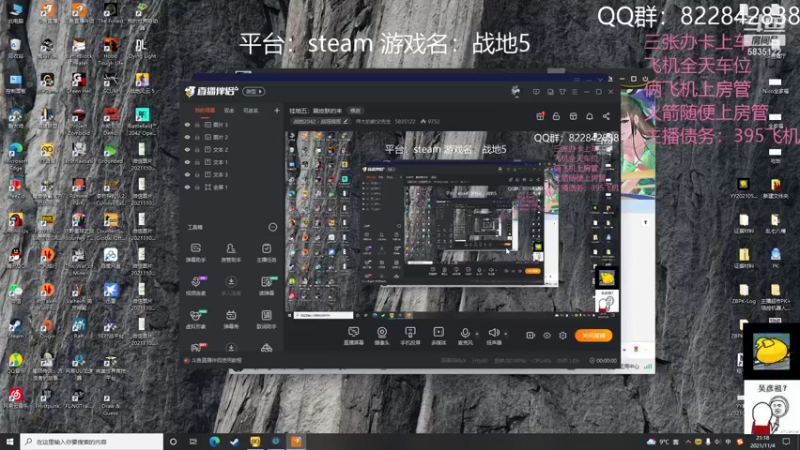The width and height of the screenshot is (800, 450).
Task: Click the 扬声器 speaker icon
Action: [x=493, y=335]
